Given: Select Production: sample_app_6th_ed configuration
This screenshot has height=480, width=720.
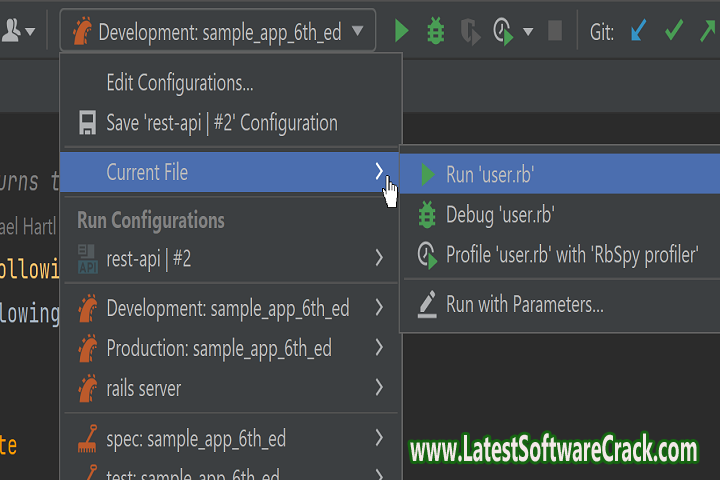Looking at the screenshot, I should click(x=218, y=348).
